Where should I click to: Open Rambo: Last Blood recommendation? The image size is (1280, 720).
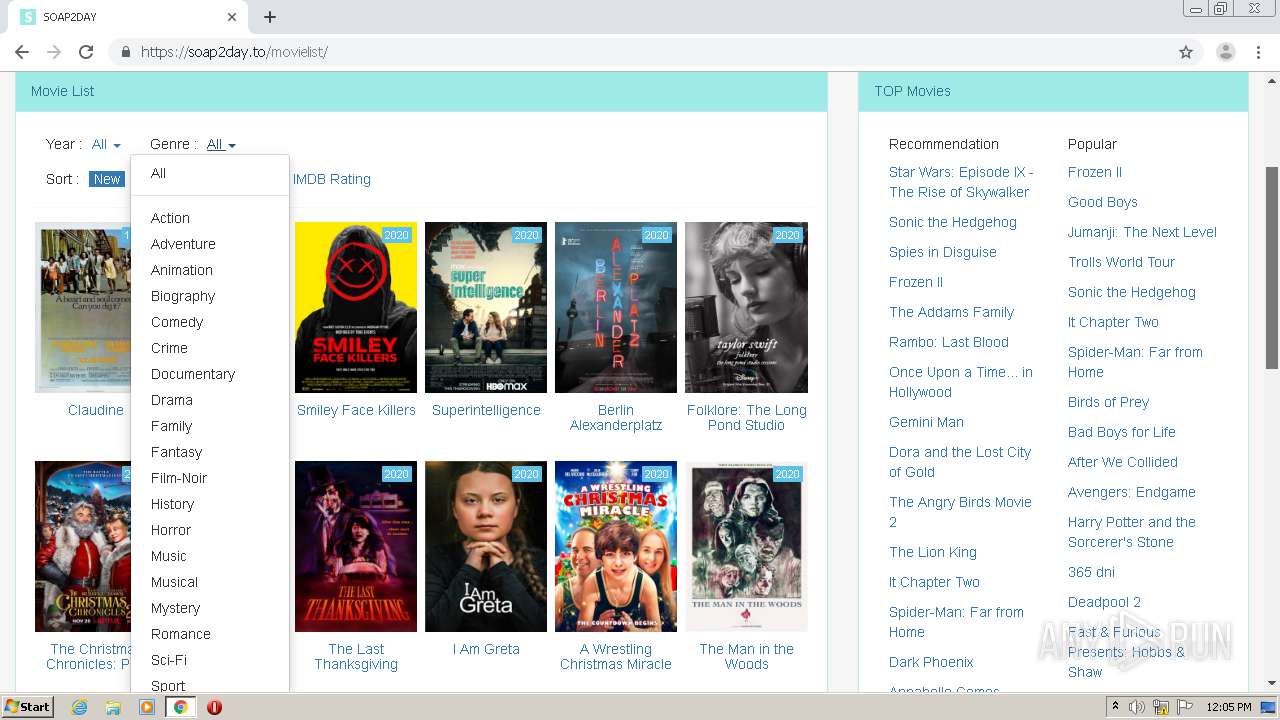(x=949, y=342)
